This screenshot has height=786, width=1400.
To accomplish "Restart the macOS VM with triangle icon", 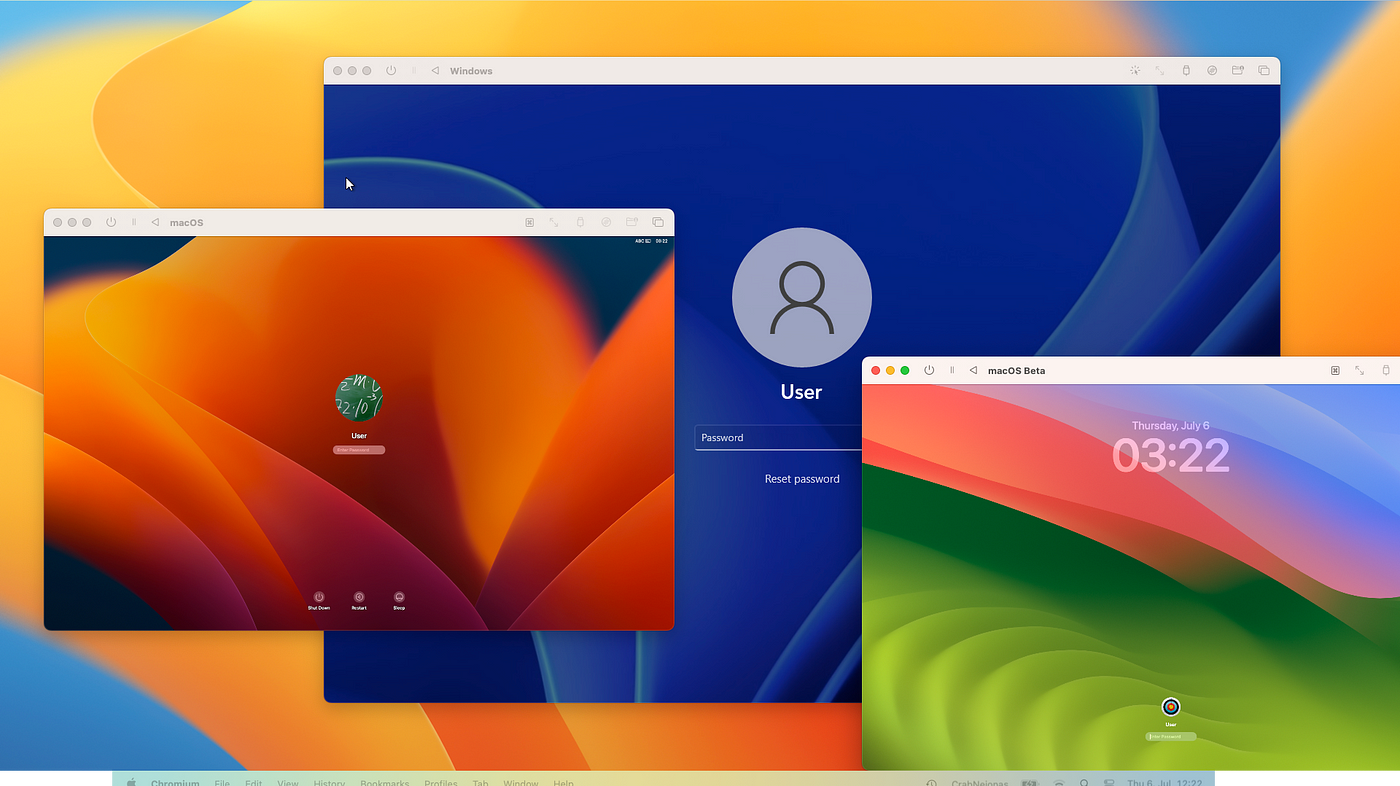I will tap(155, 222).
